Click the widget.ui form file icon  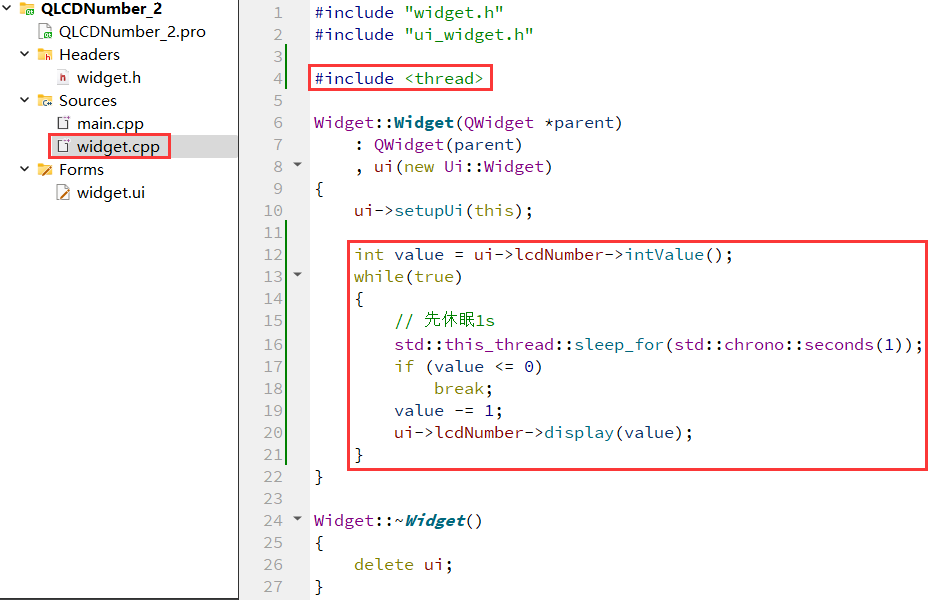pos(63,192)
